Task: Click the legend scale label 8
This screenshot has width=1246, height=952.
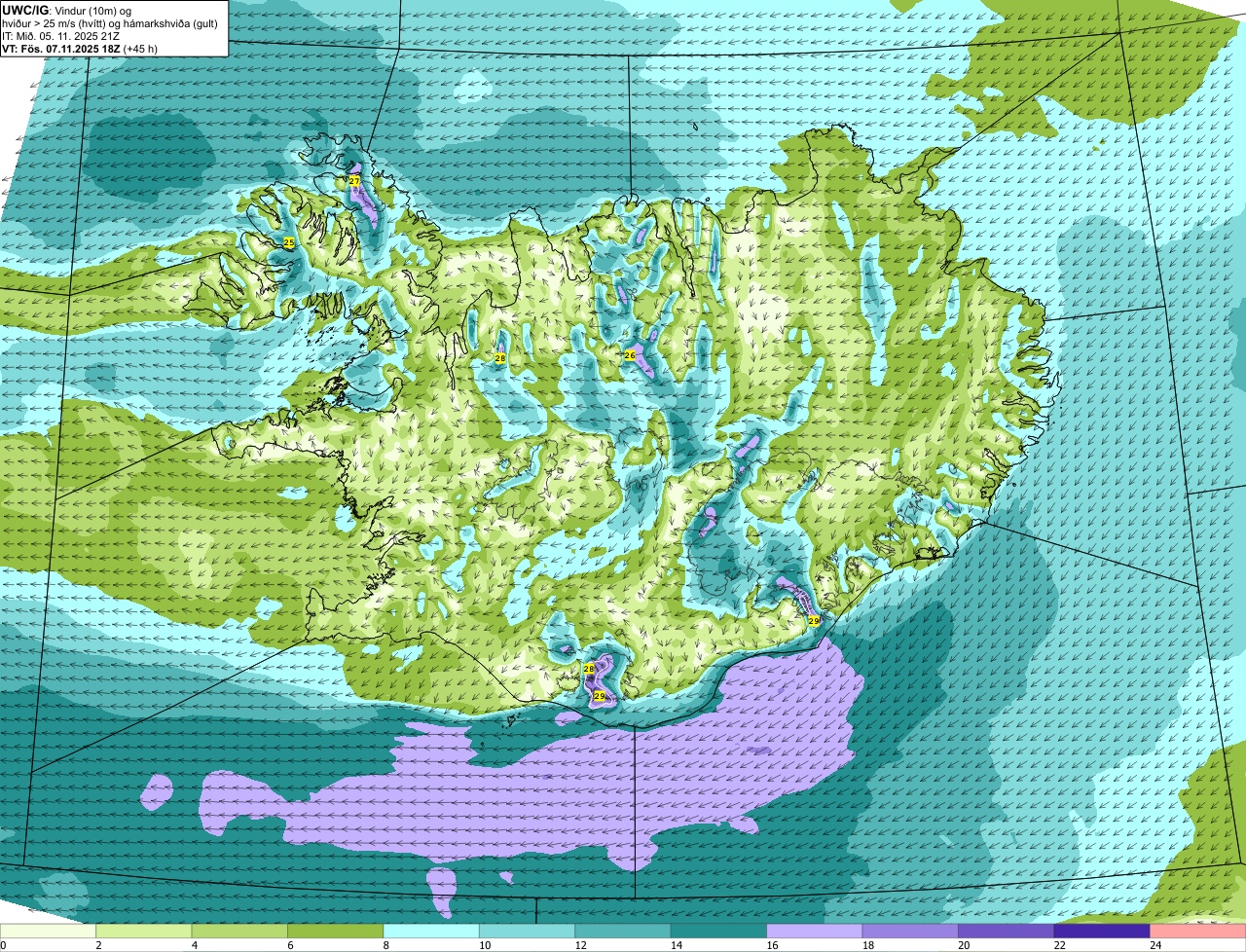Action: 385,944
